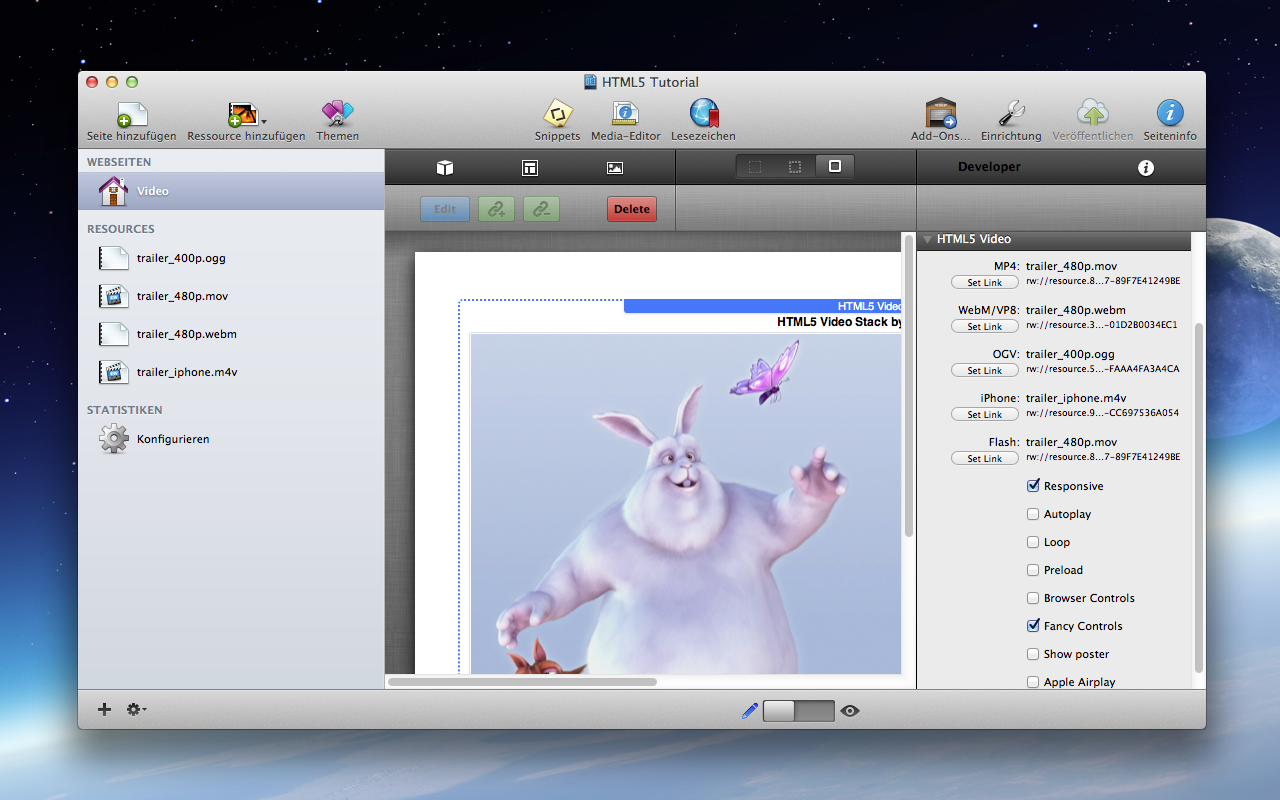Viewport: 1280px width, 800px height.
Task: Click the remove link button
Action: [x=541, y=209]
